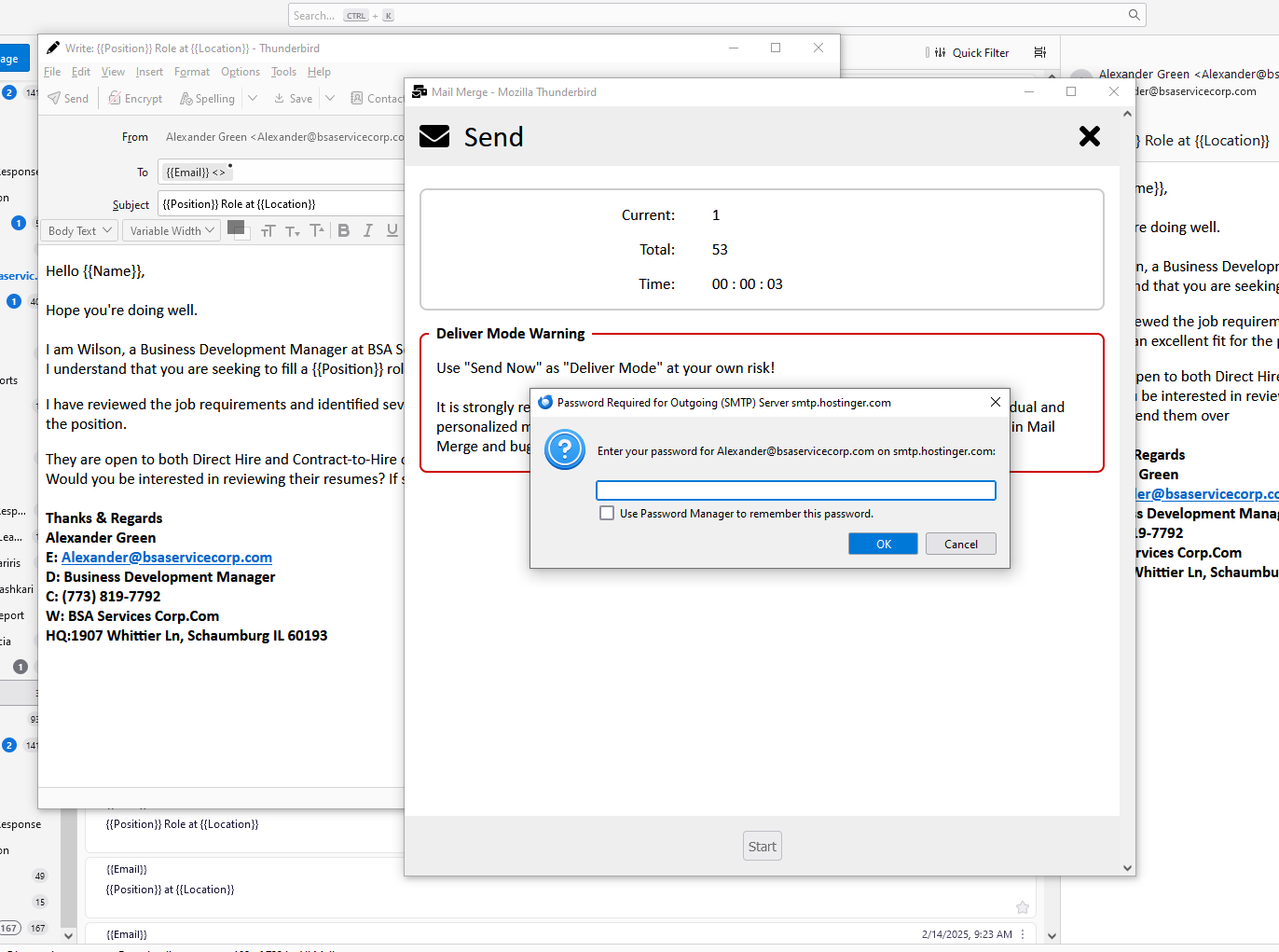Screen dimensions: 1279x952
Task: Toggle italic formatting icon
Action: [x=368, y=231]
